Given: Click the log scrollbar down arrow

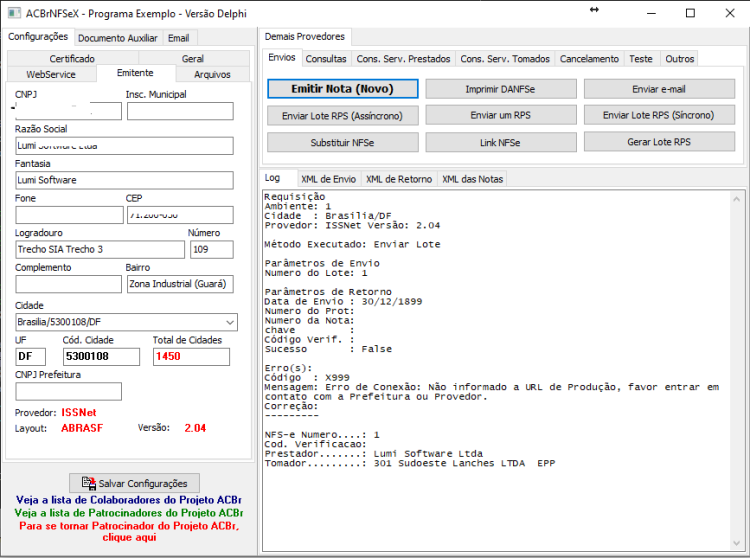Looking at the screenshot, I should click(737, 543).
